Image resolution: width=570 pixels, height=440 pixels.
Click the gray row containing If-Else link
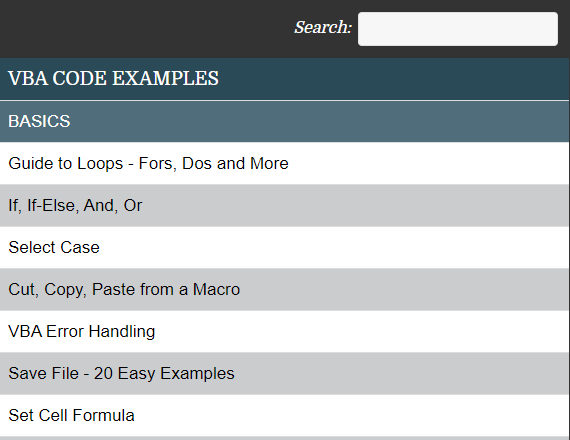pos(284,205)
